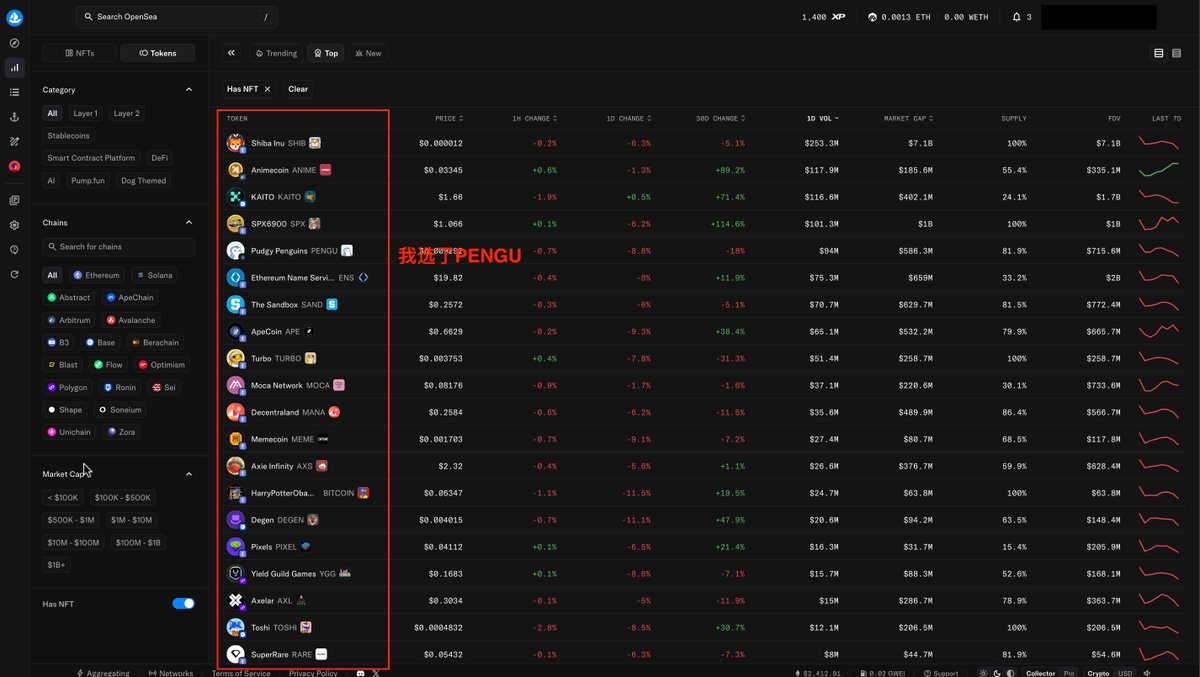Viewport: 1200px width, 677px height.
Task: Select Collector mode in footer
Action: 1040,673
